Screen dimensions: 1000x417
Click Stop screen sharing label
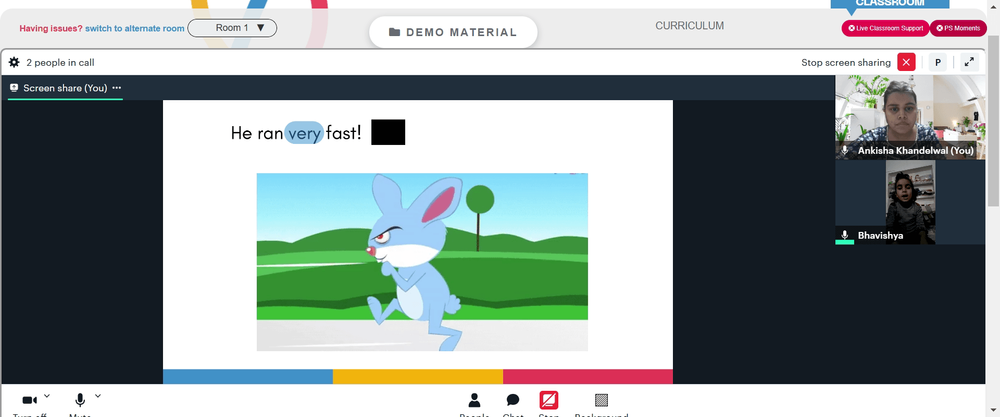click(846, 62)
